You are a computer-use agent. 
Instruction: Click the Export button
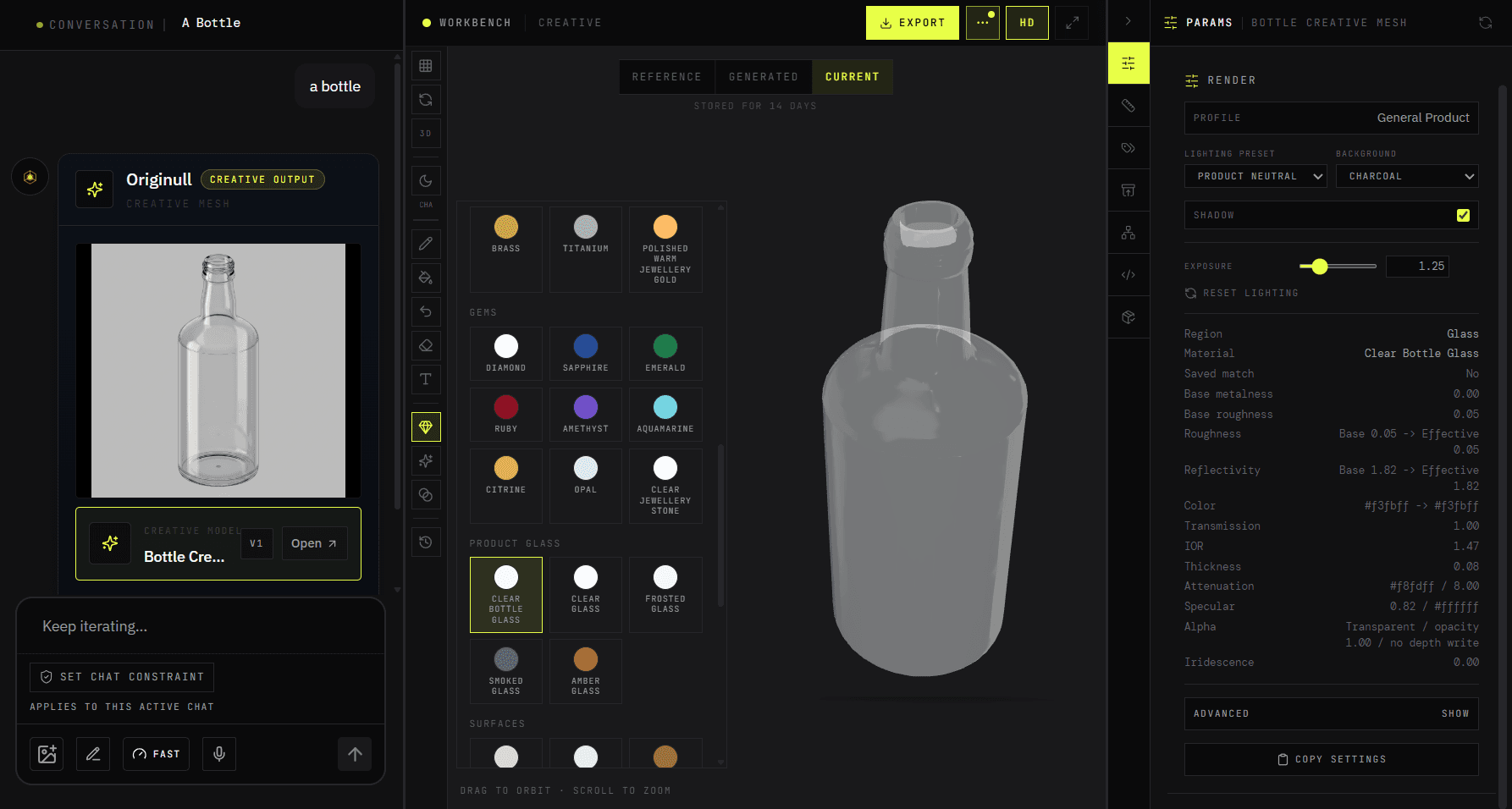(x=913, y=23)
